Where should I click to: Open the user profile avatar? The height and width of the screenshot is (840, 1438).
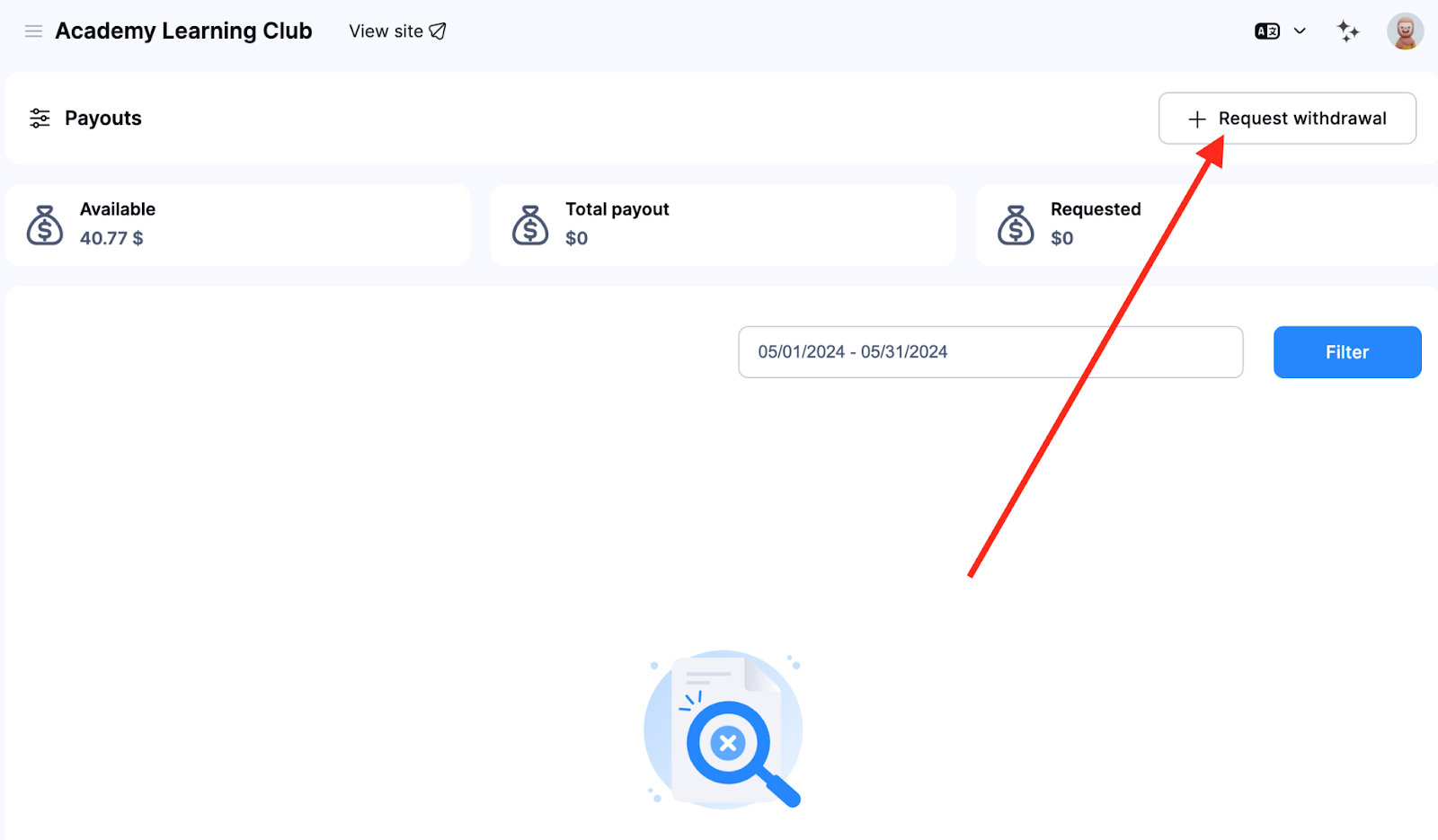pyautogui.click(x=1404, y=31)
